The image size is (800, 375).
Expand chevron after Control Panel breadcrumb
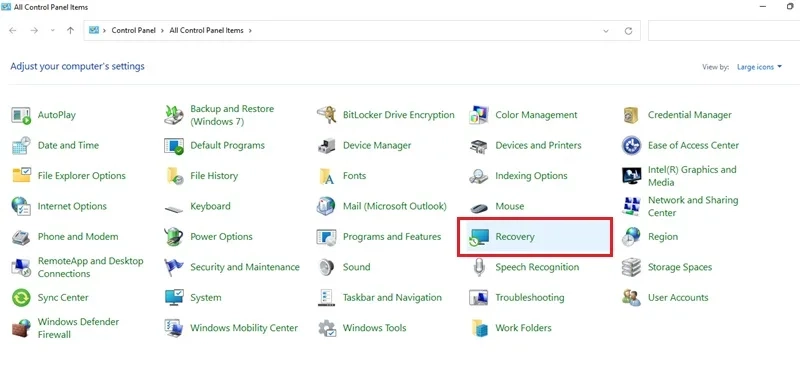162,31
